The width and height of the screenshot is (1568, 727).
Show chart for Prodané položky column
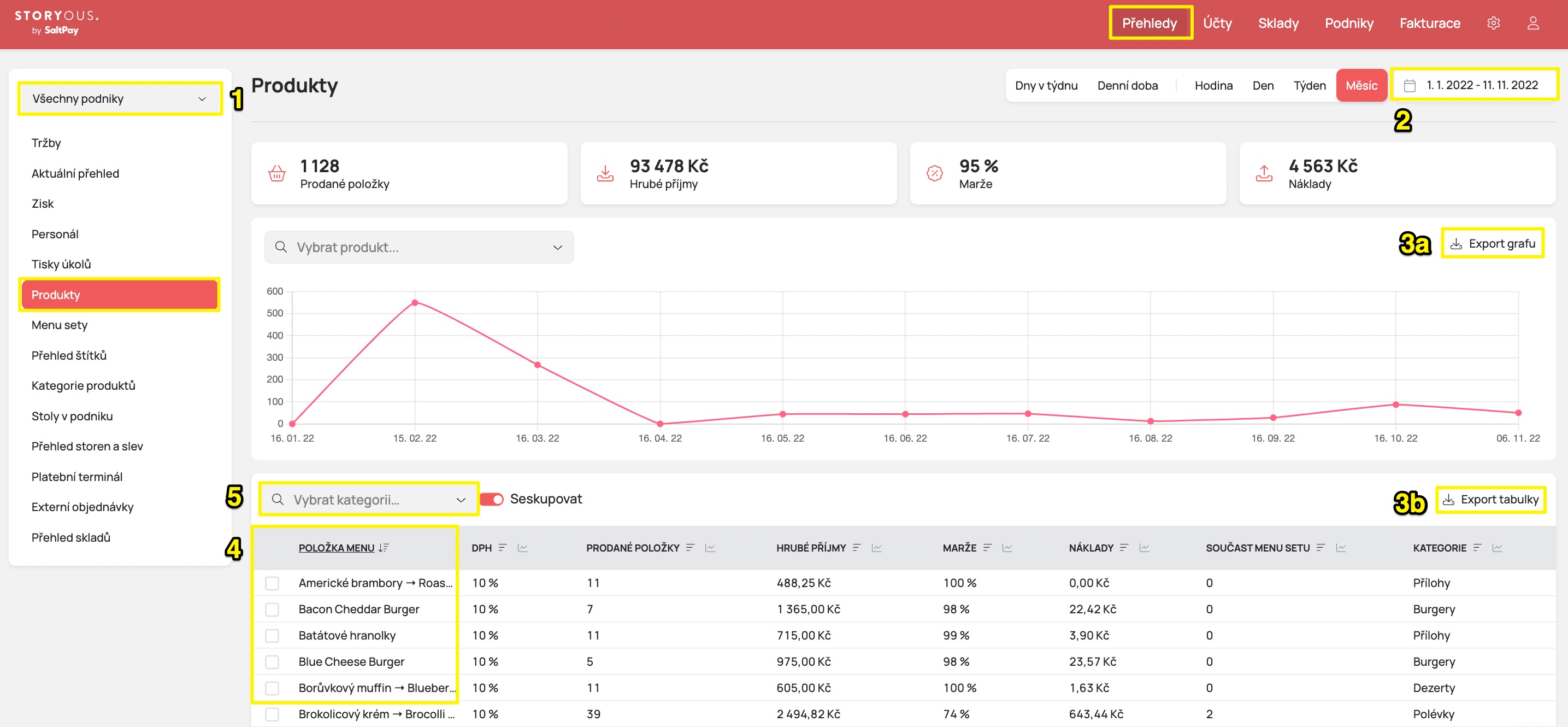tap(710, 547)
